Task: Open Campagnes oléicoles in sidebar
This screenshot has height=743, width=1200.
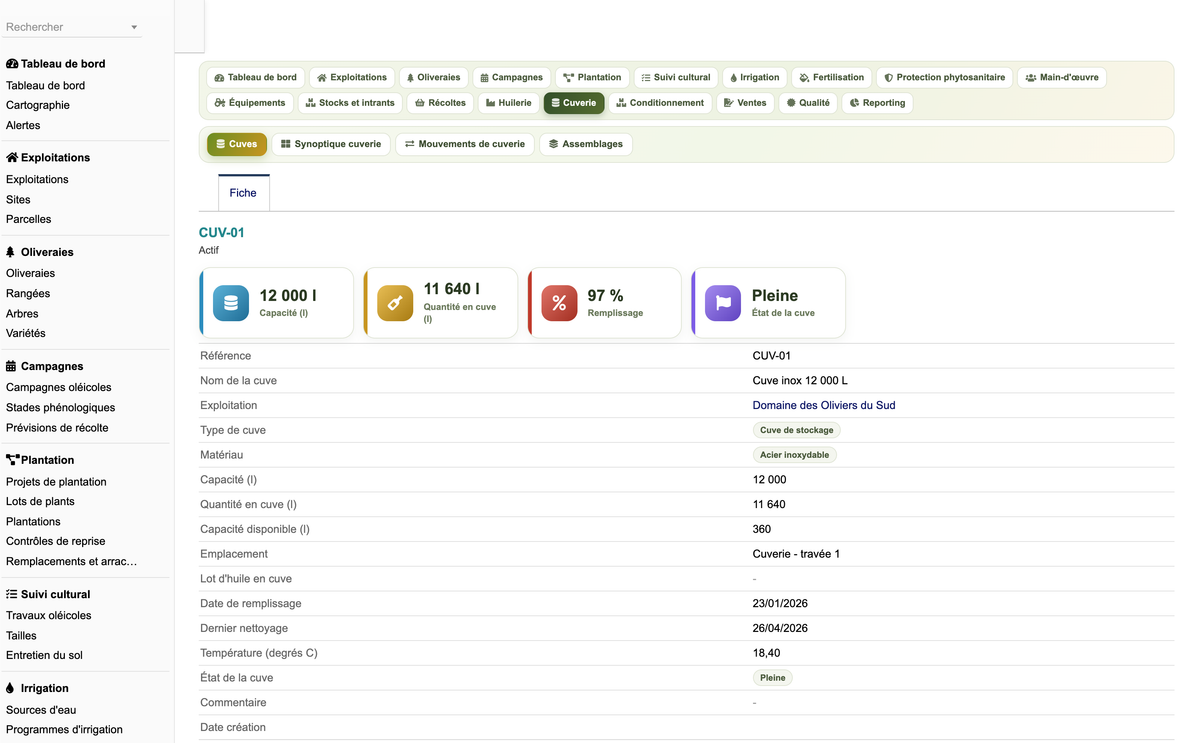Action: point(59,387)
